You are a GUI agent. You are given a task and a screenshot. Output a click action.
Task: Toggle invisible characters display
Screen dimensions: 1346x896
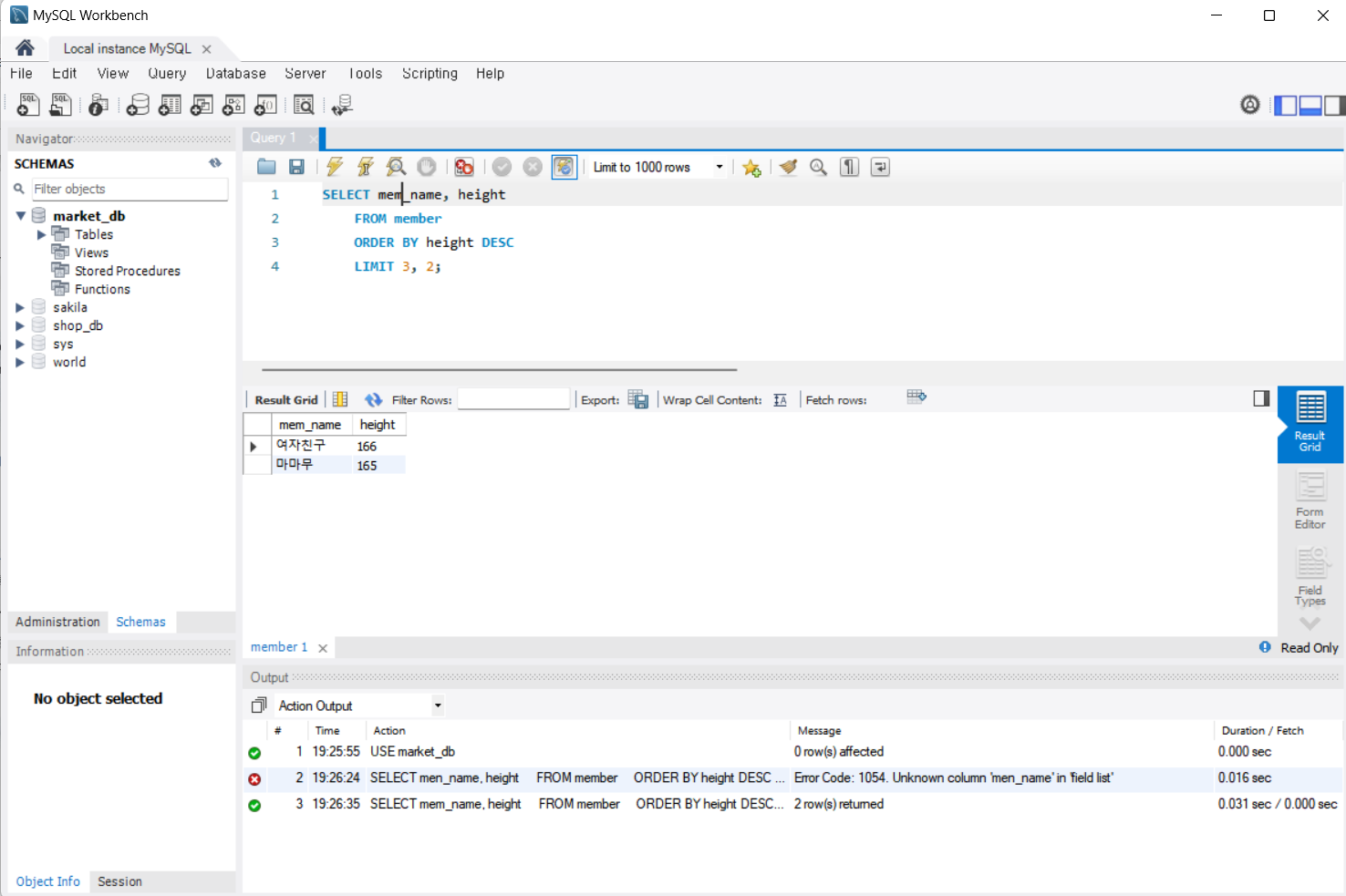849,167
